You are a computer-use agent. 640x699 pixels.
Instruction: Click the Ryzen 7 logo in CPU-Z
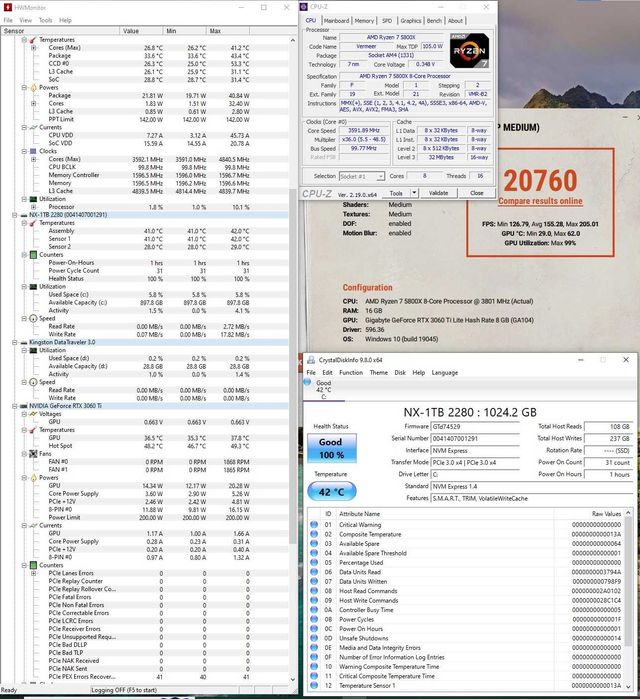(x=469, y=51)
